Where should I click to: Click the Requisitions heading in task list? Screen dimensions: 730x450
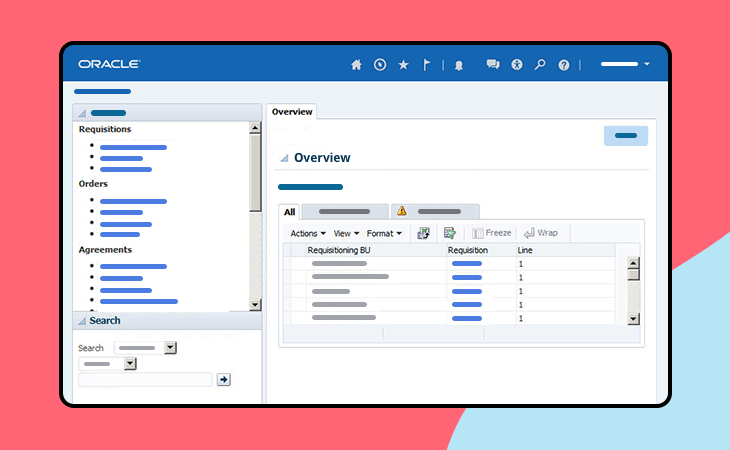point(105,129)
